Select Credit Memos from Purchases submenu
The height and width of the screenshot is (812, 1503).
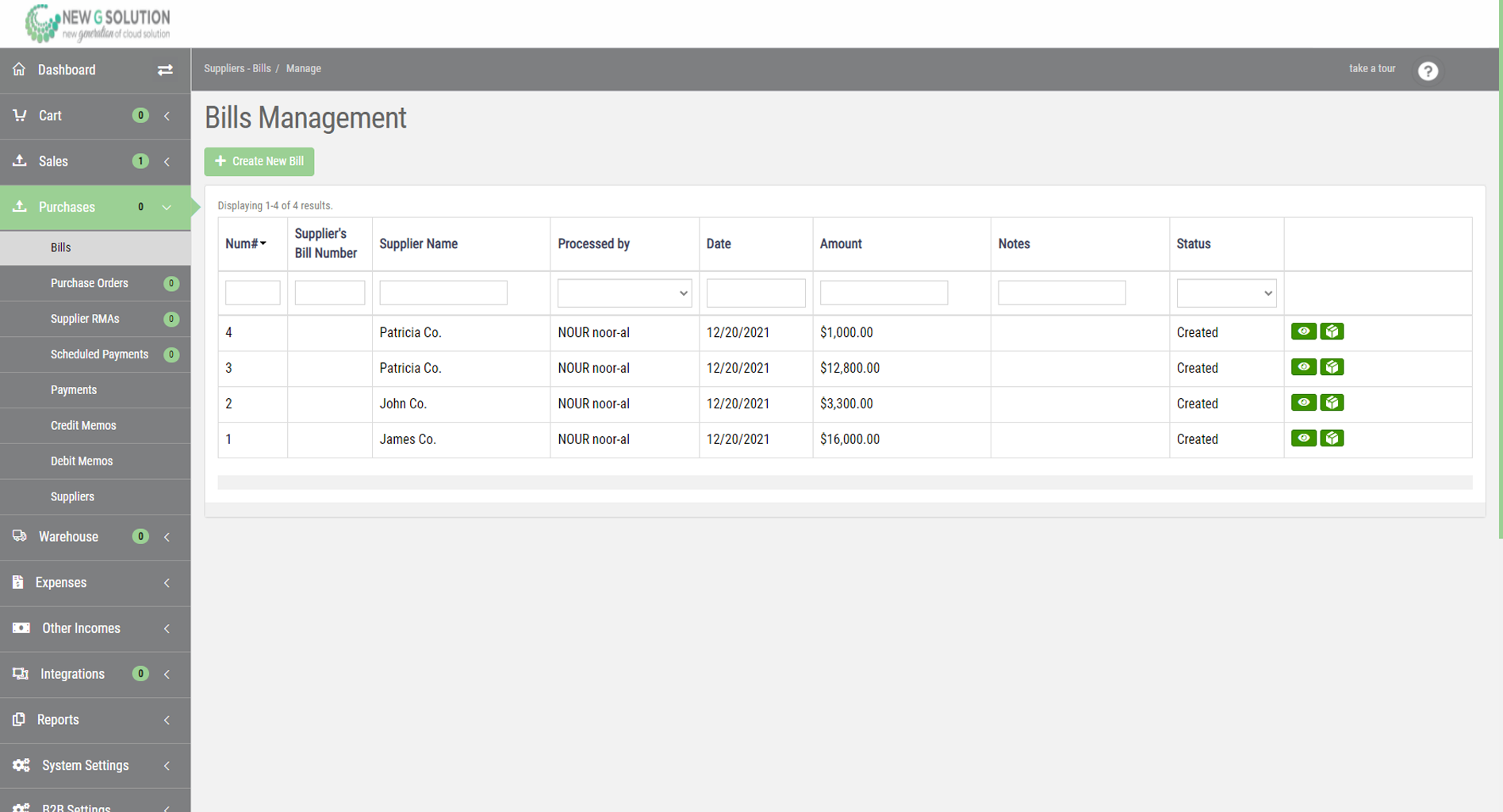[x=83, y=426]
